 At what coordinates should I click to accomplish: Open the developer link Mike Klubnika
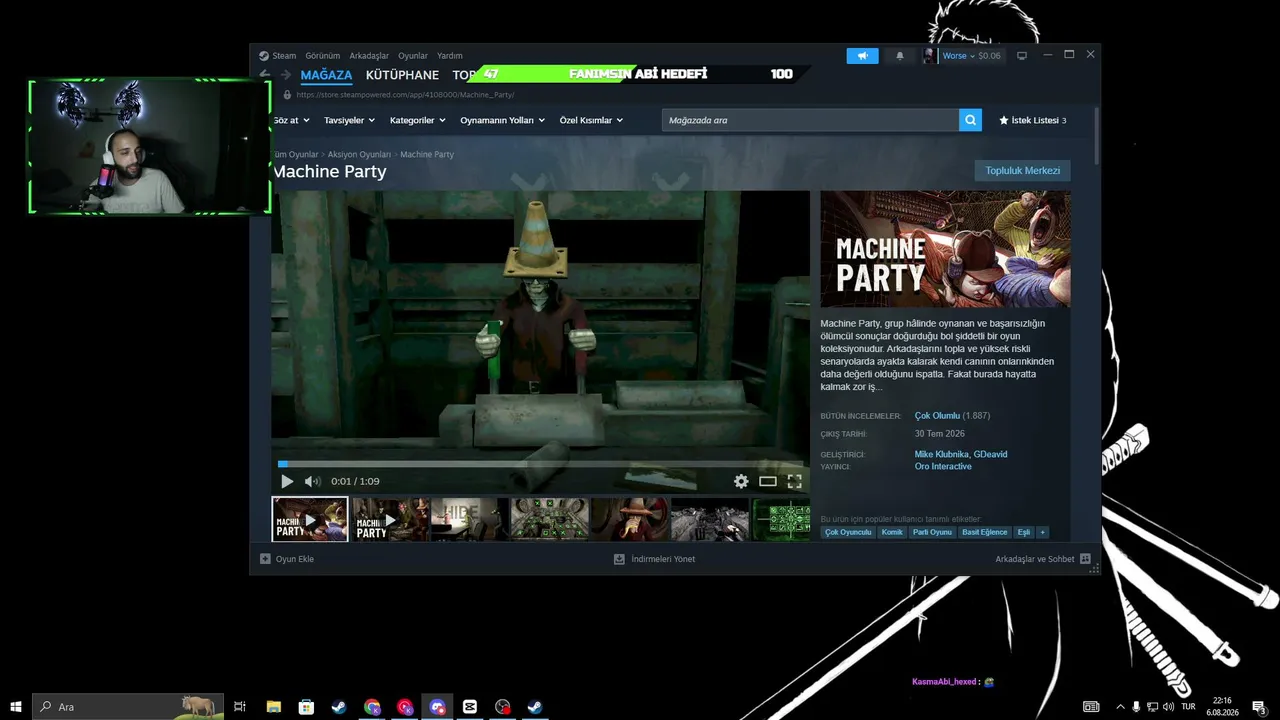(940, 454)
